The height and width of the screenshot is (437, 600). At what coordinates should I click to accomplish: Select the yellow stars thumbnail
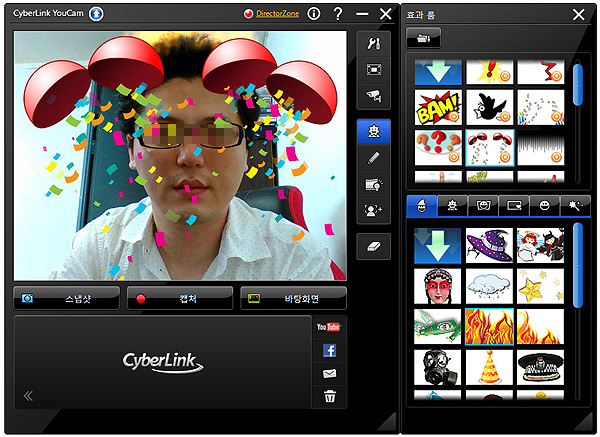point(540,286)
